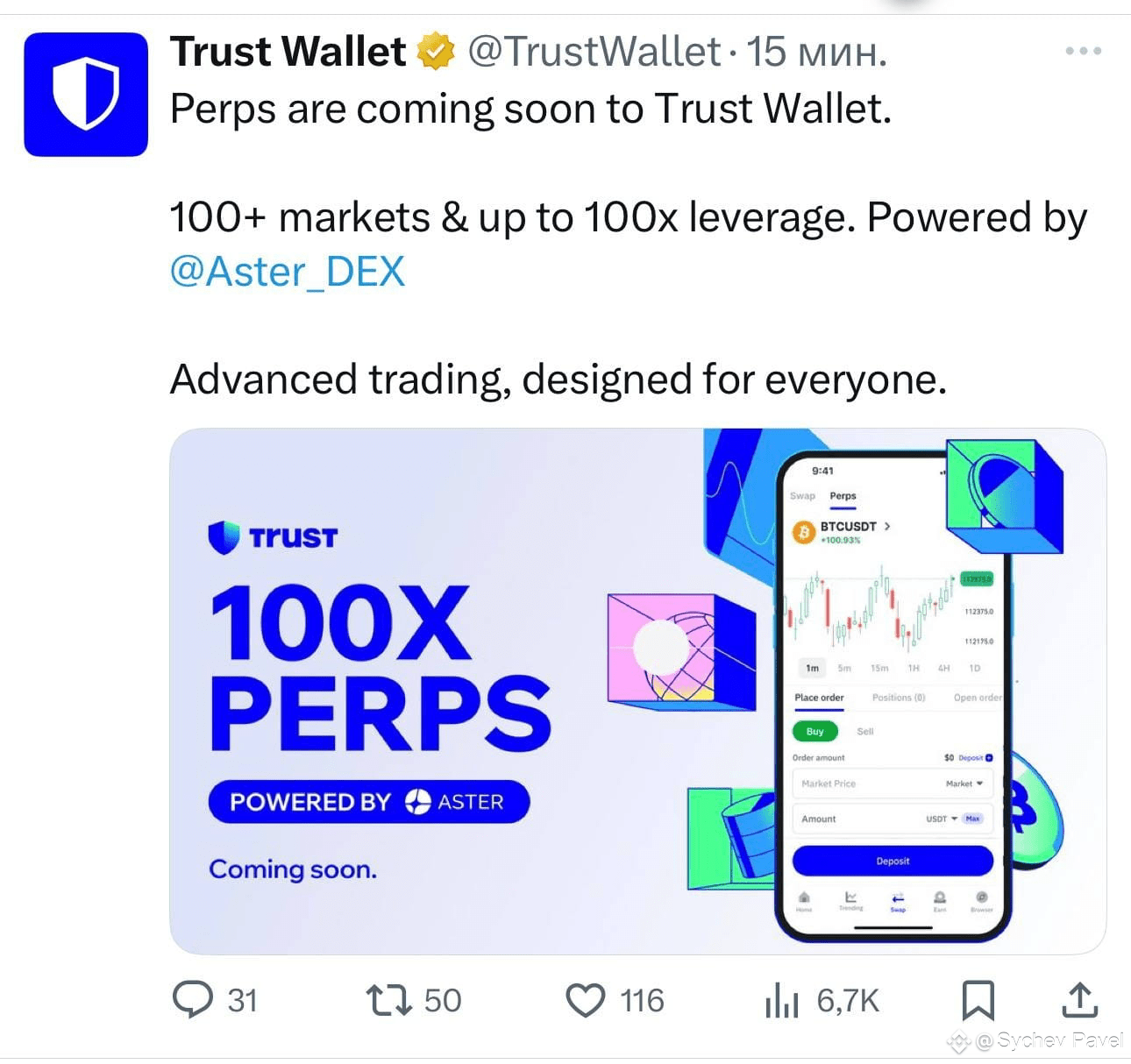Screen dimensions: 1131x1064
Task: Share the post via upload icon
Action: pyautogui.click(x=1080, y=1000)
